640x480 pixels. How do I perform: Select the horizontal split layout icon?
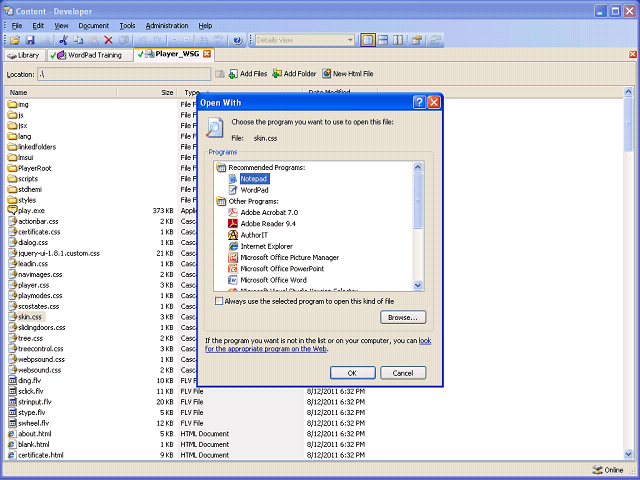383,40
